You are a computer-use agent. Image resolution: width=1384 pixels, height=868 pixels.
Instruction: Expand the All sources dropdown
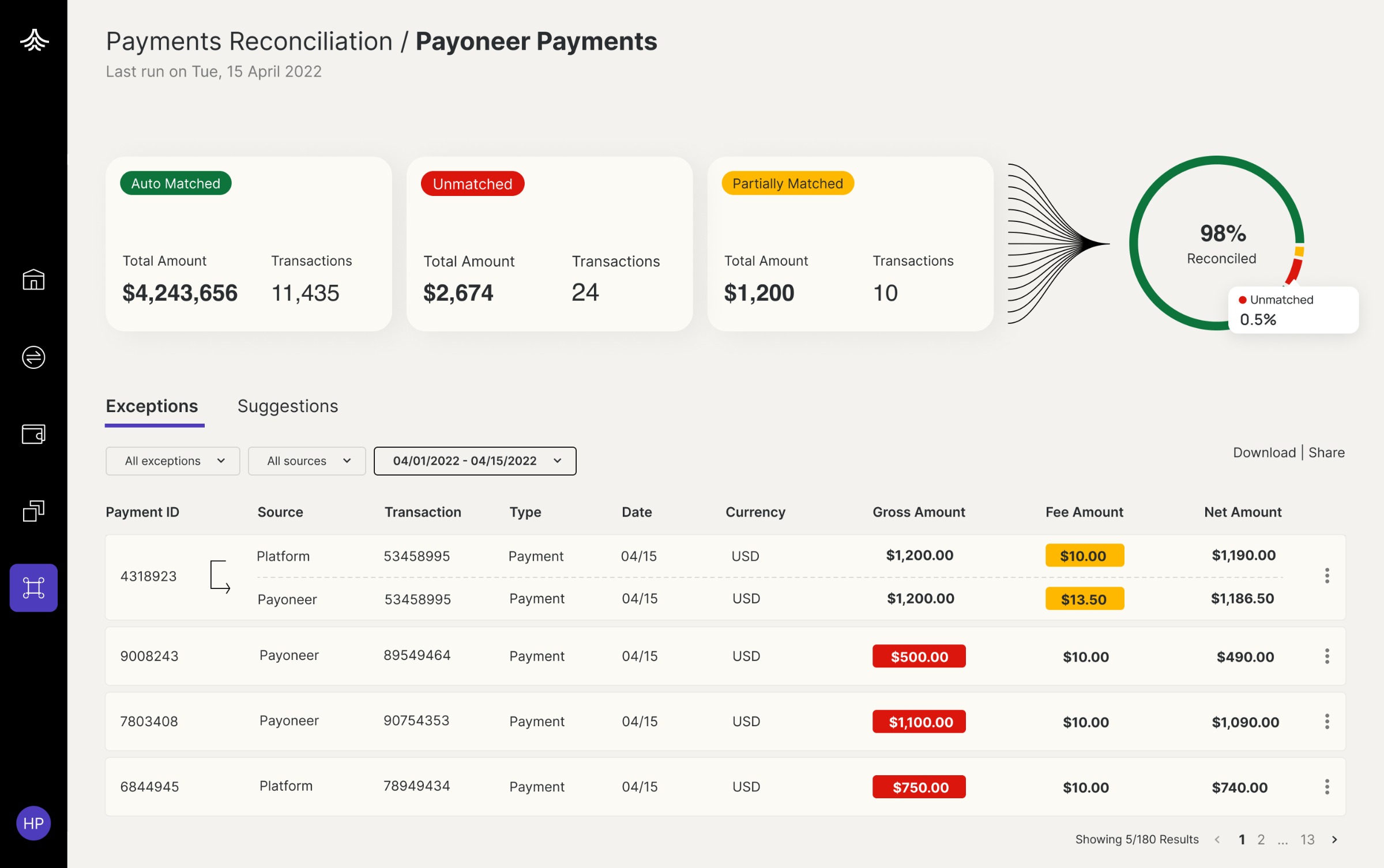tap(307, 461)
